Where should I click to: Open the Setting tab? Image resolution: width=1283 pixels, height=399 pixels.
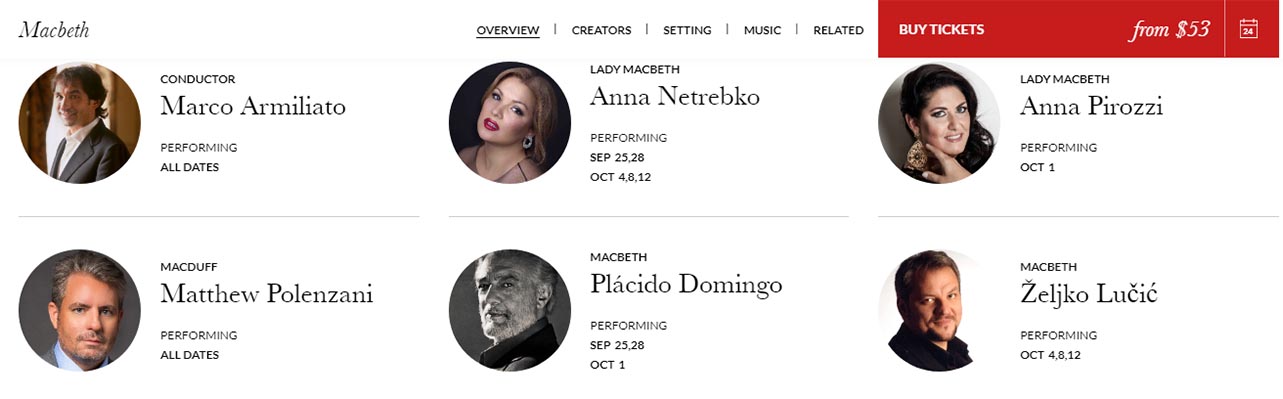(687, 30)
